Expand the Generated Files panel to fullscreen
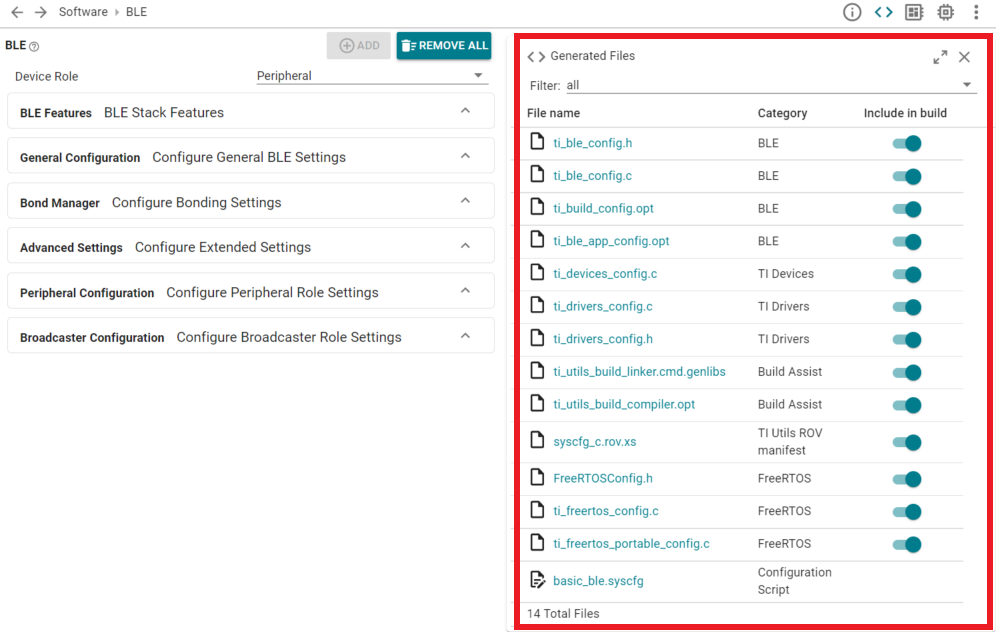Screen dimensions: 996x632 click(940, 57)
